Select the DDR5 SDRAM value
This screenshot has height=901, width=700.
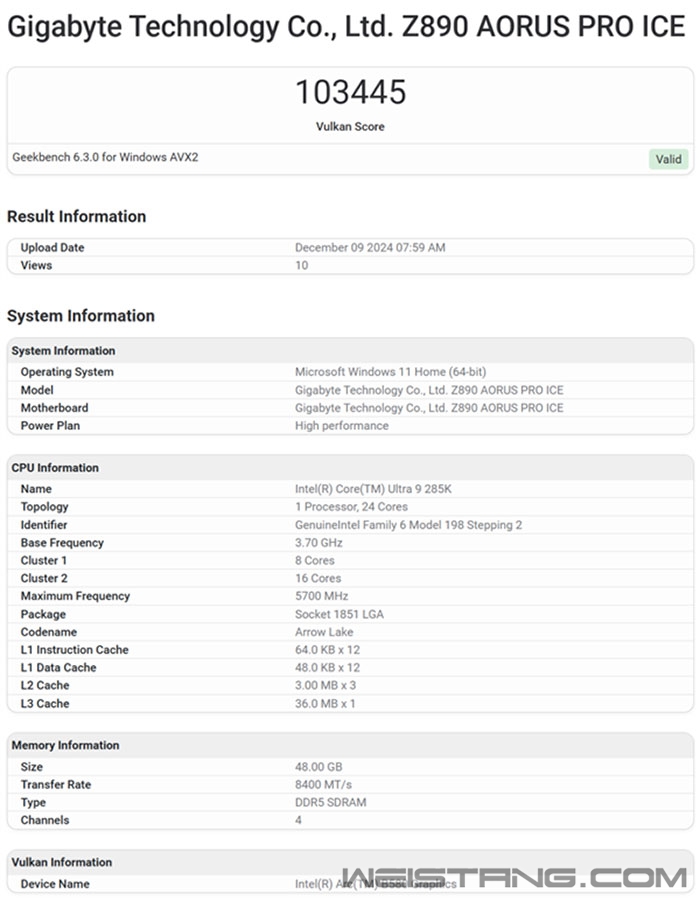[x=330, y=803]
